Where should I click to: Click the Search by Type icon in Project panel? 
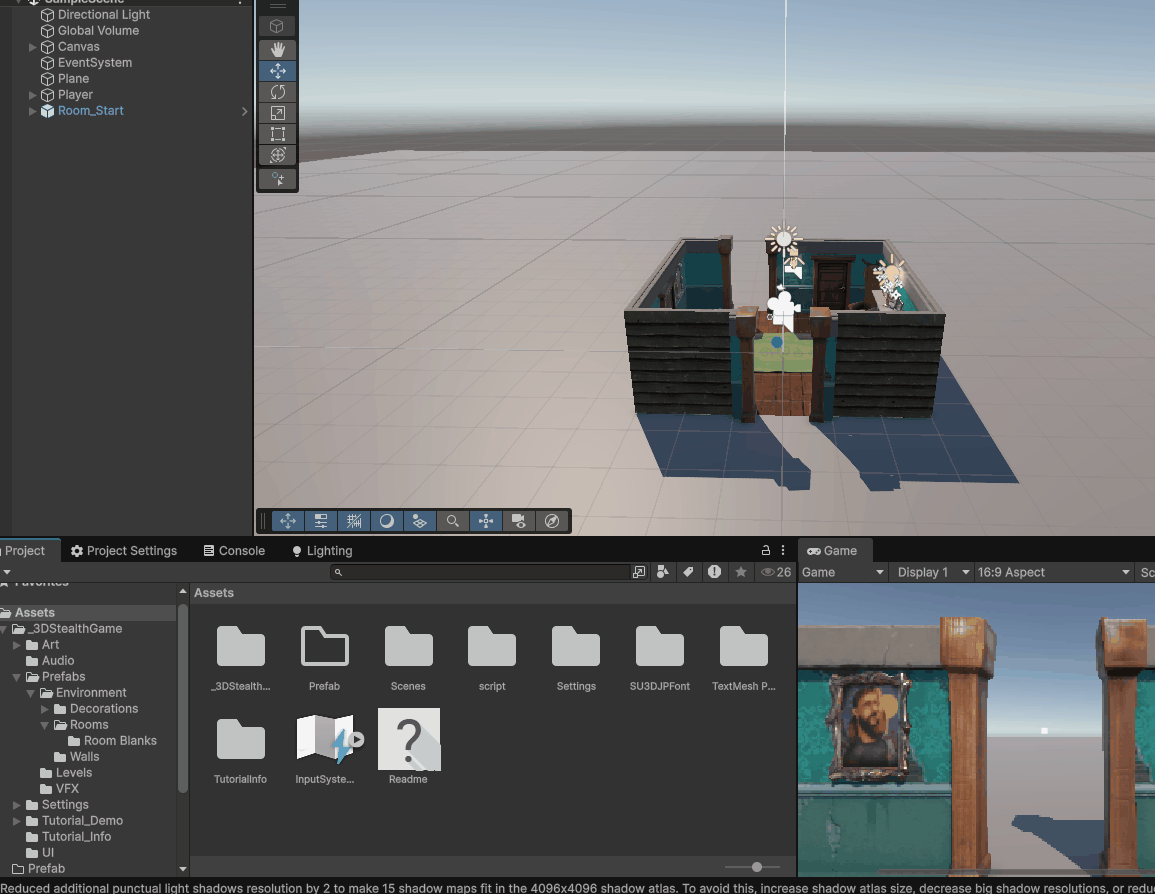pos(662,572)
